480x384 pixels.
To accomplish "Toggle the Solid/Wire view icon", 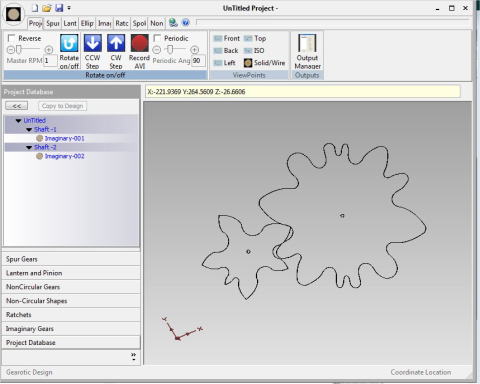I will pos(248,63).
